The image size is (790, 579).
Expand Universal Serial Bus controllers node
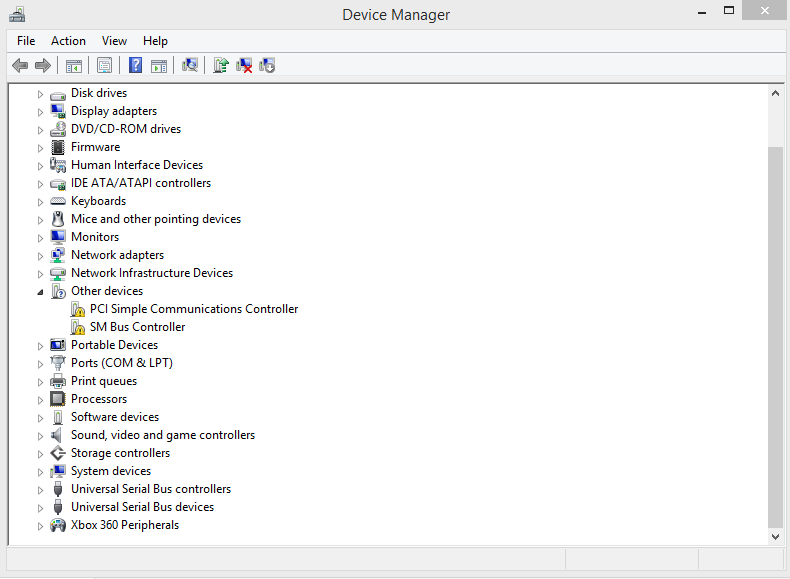click(40, 490)
